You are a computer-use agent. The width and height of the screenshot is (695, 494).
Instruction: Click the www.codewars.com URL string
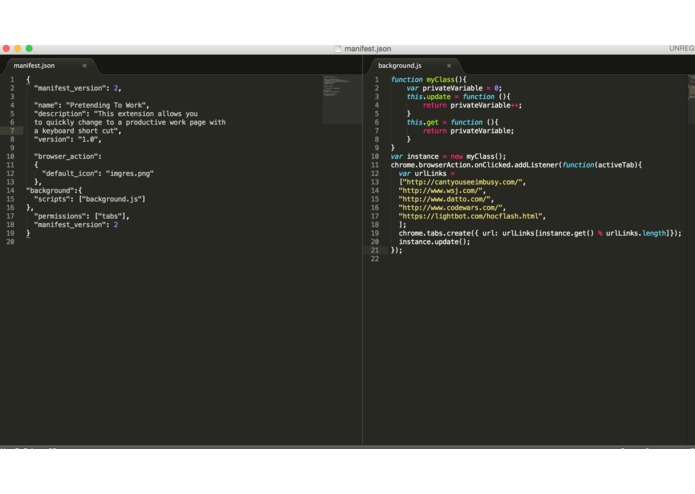tap(450, 208)
